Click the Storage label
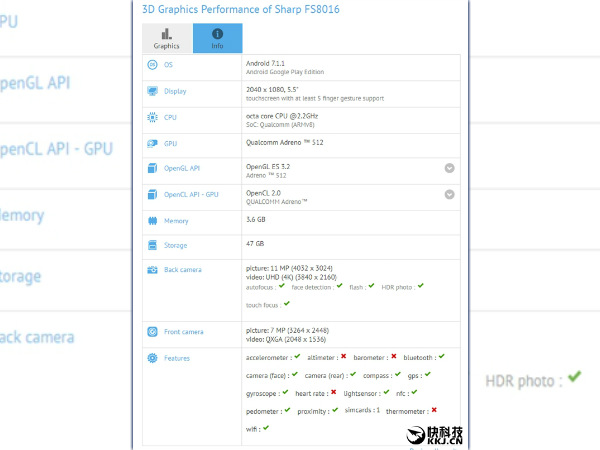Screen dimensions: 600x450 click(176, 245)
